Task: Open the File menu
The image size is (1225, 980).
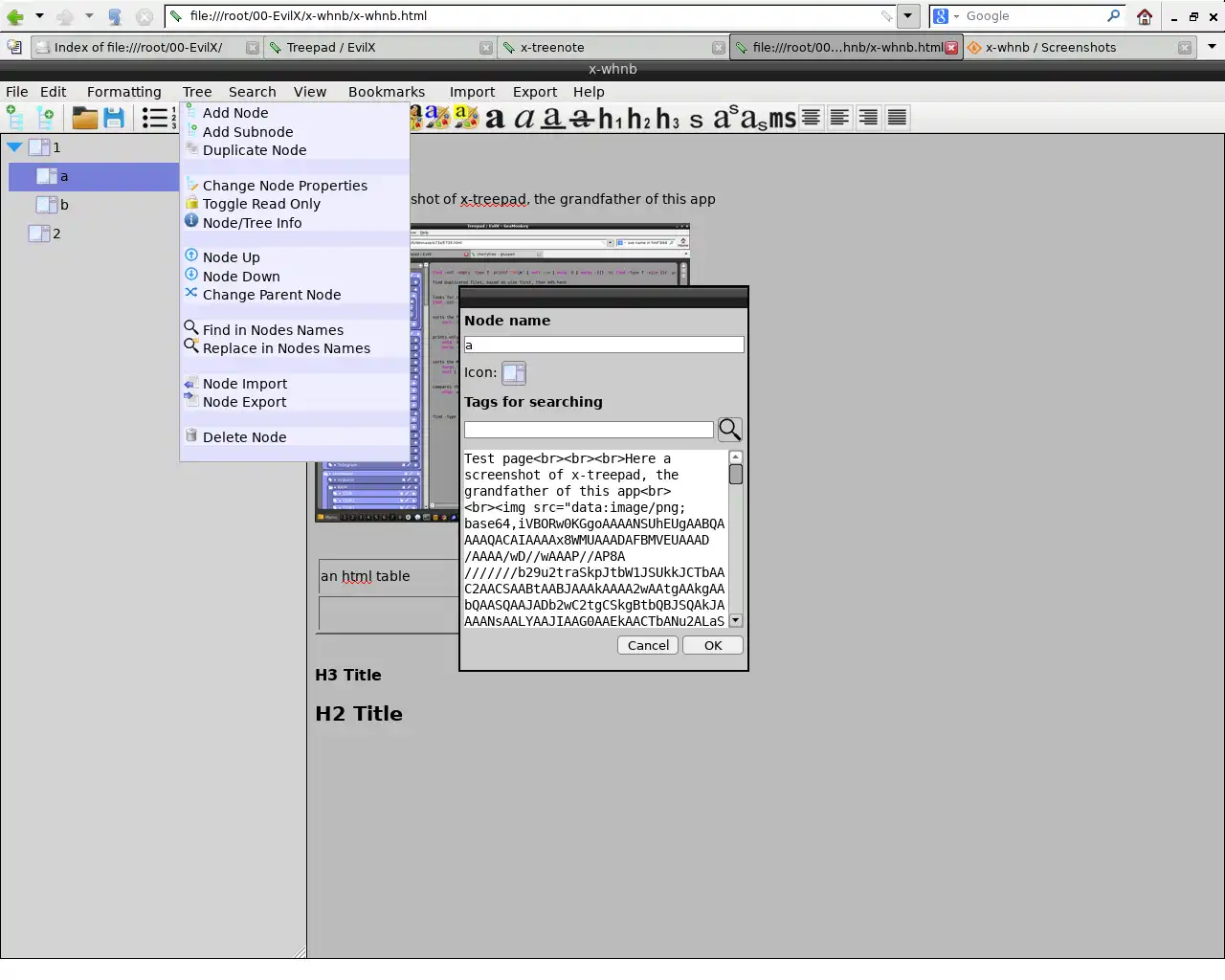Action: coord(17,92)
